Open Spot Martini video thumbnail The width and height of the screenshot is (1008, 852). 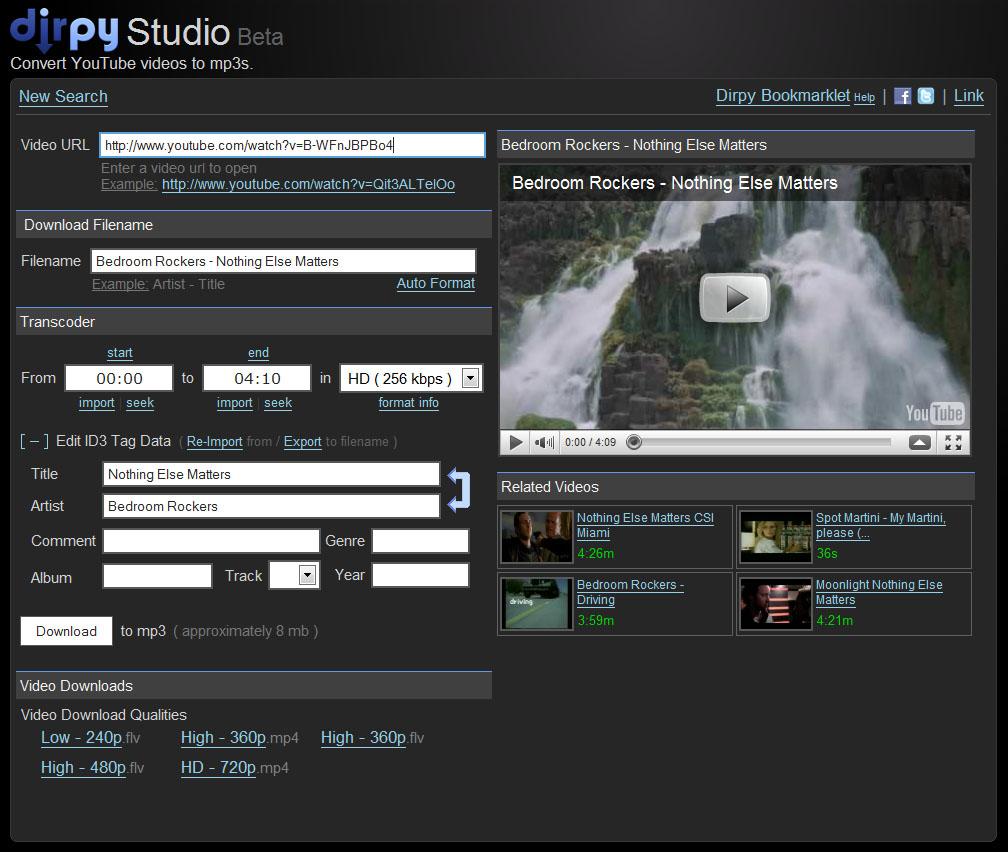pos(776,537)
